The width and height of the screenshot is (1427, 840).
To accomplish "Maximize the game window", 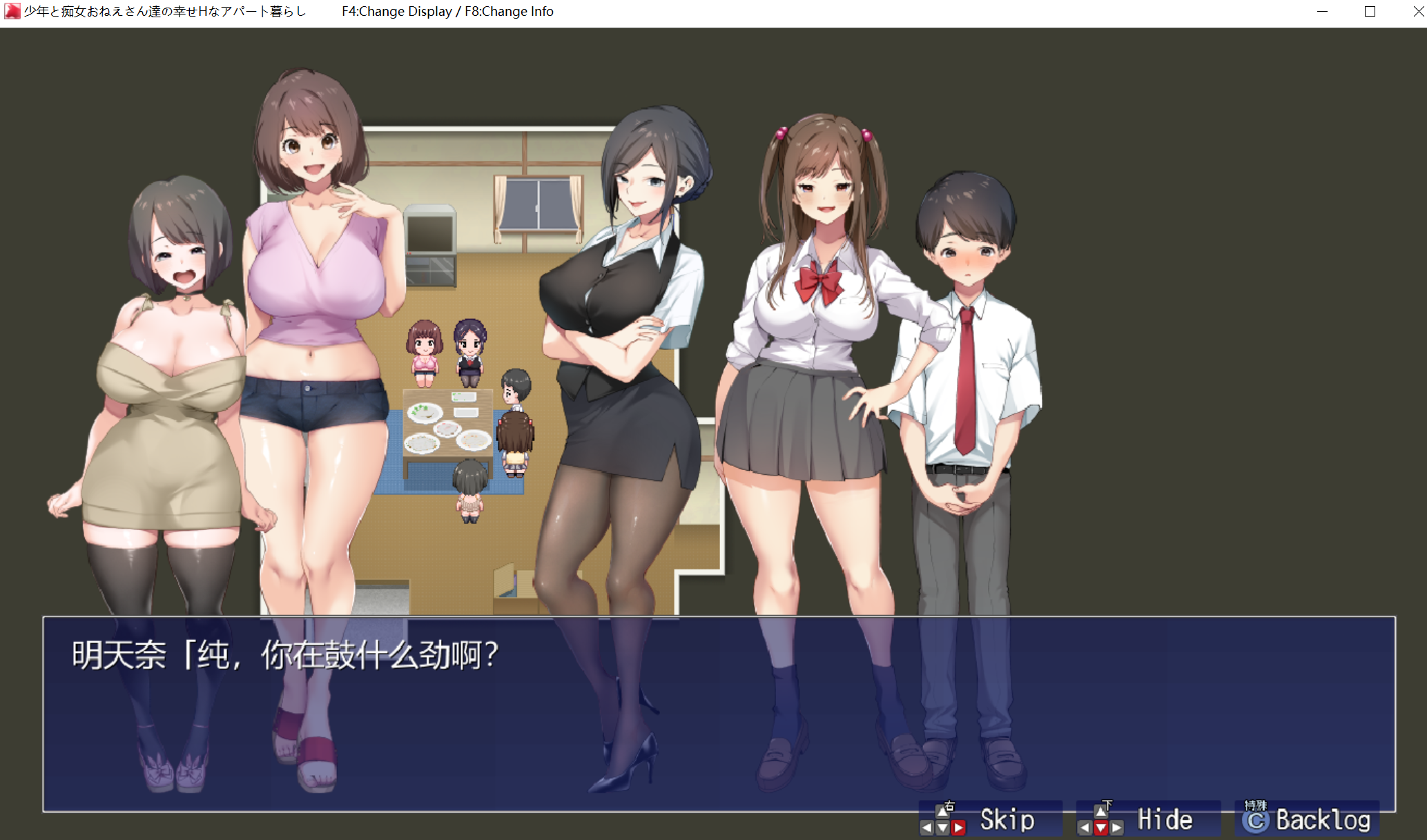I will click(1370, 11).
